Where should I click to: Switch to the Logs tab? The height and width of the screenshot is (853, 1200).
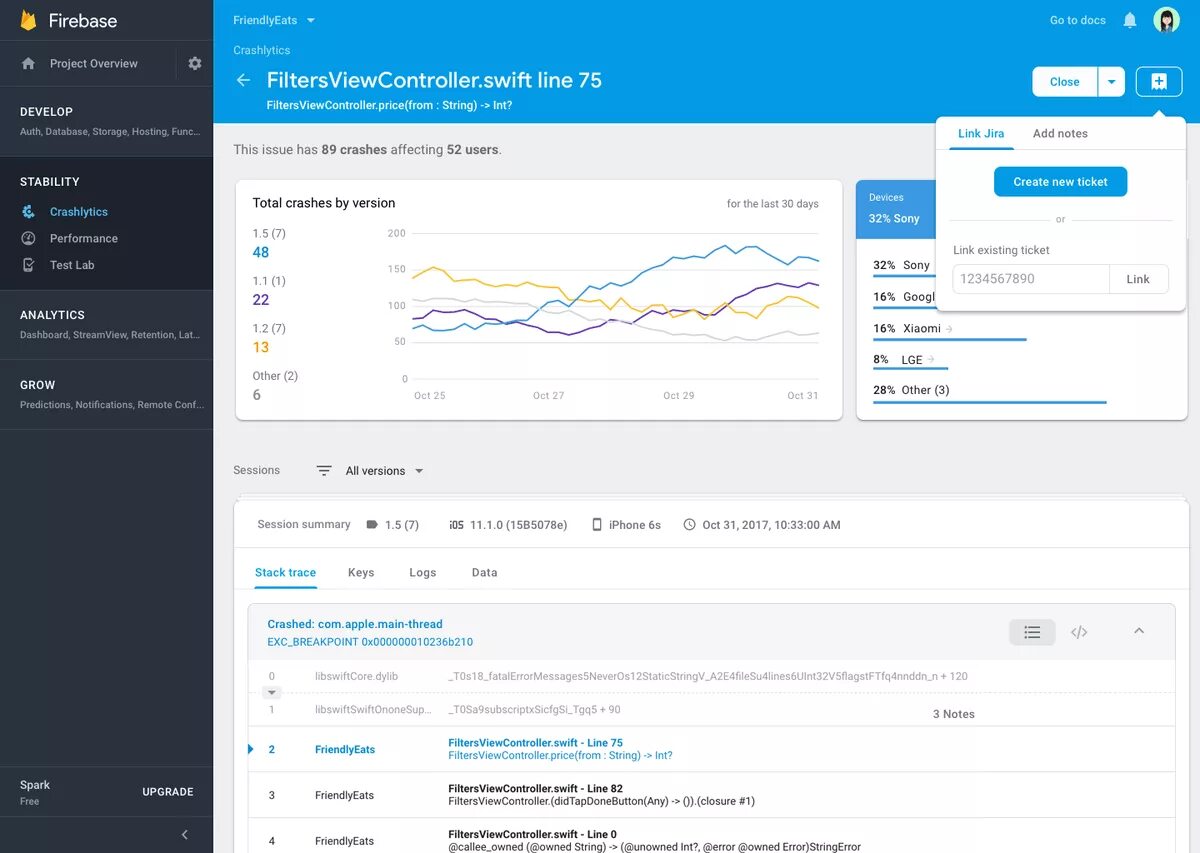423,573
